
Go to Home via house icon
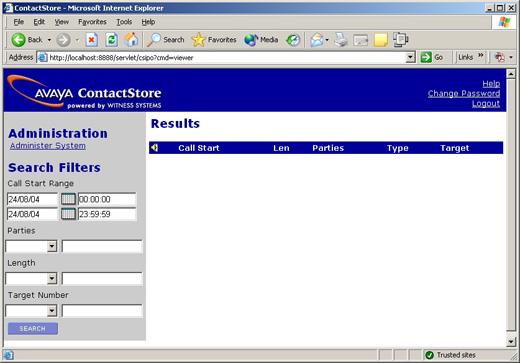pyautogui.click(x=131, y=40)
